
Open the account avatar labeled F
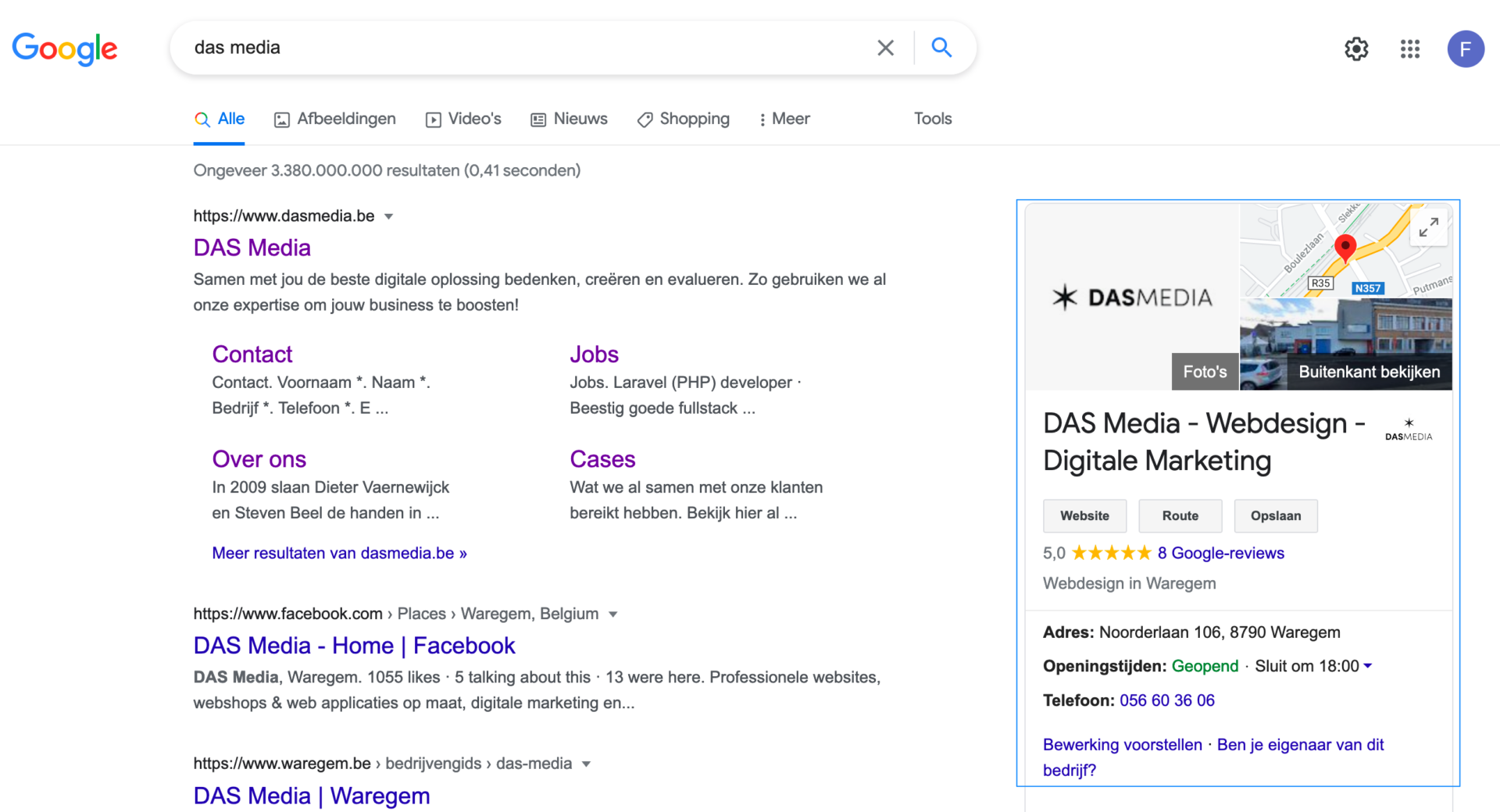point(1466,49)
